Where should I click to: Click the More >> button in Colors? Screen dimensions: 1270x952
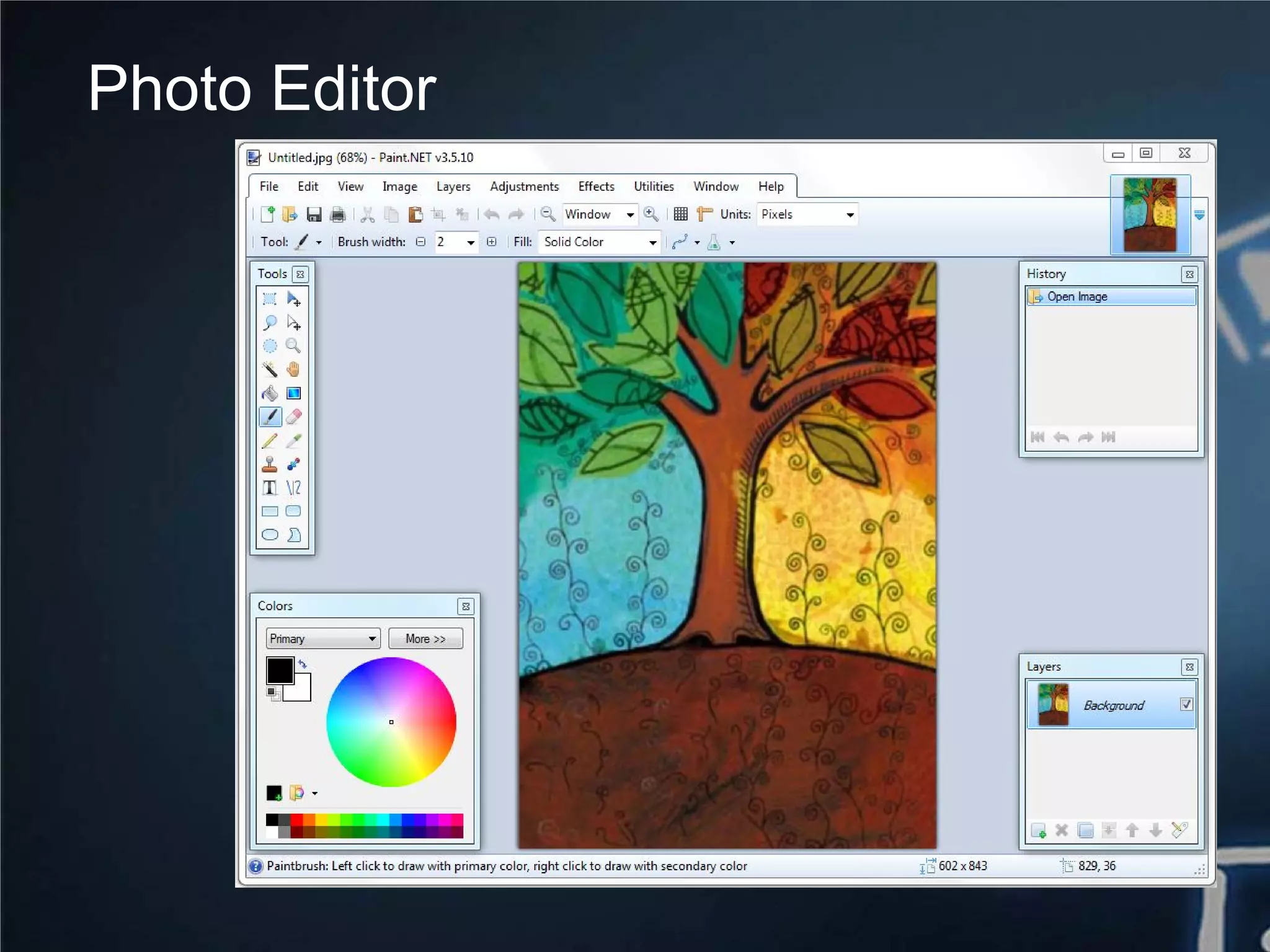click(425, 638)
